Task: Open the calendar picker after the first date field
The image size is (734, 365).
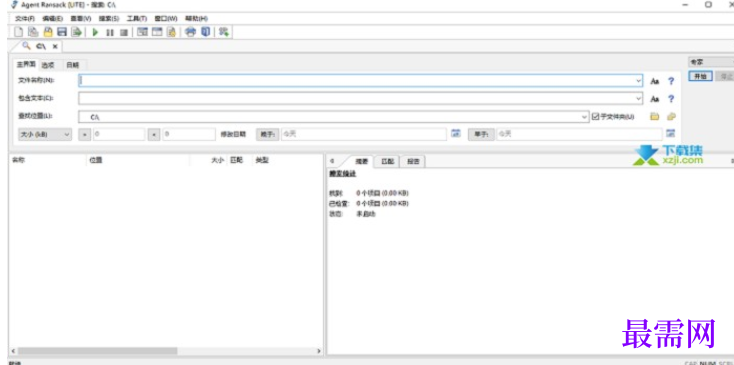Action: 455,134
